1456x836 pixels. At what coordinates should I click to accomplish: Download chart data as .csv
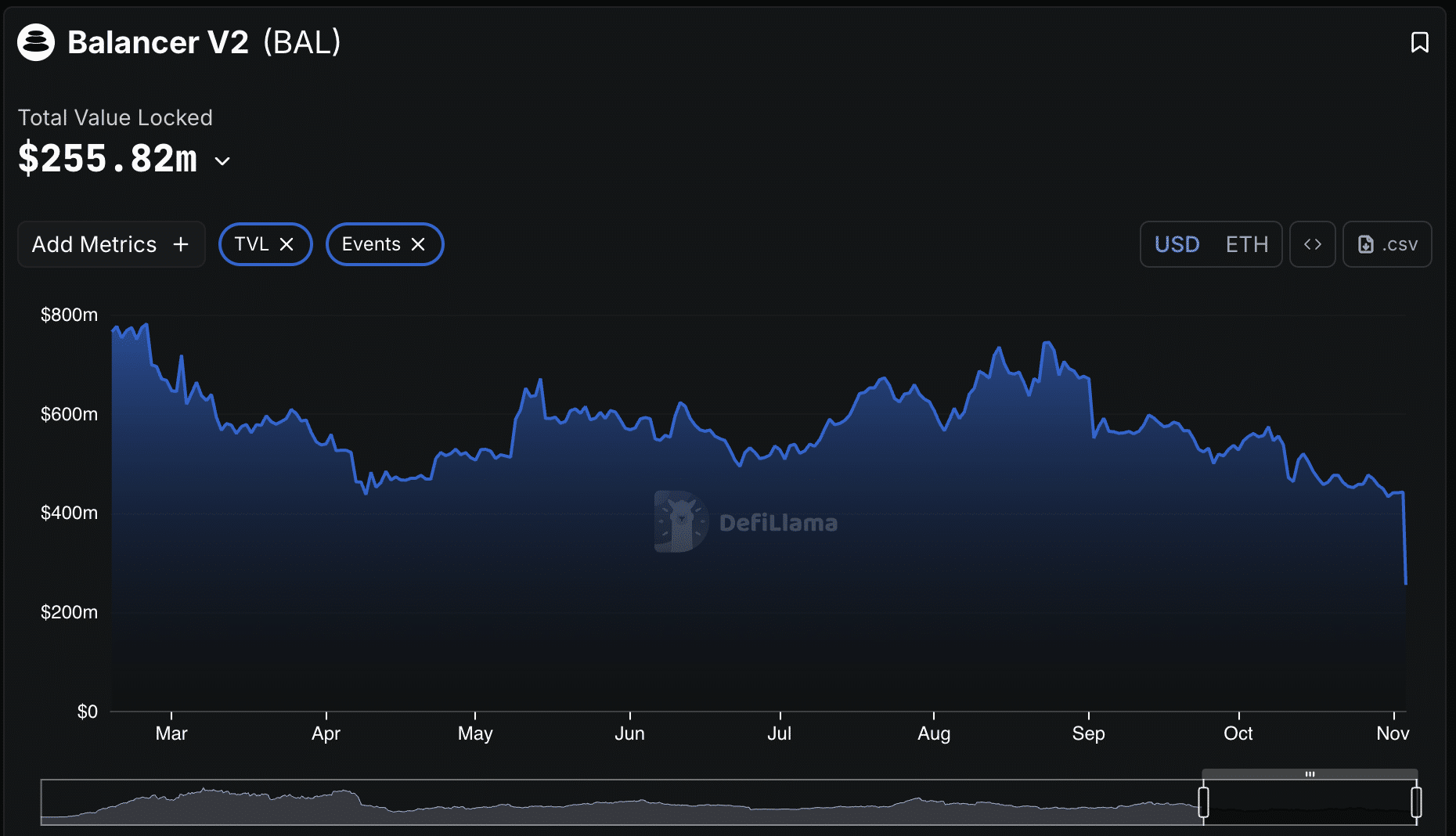click(1387, 244)
